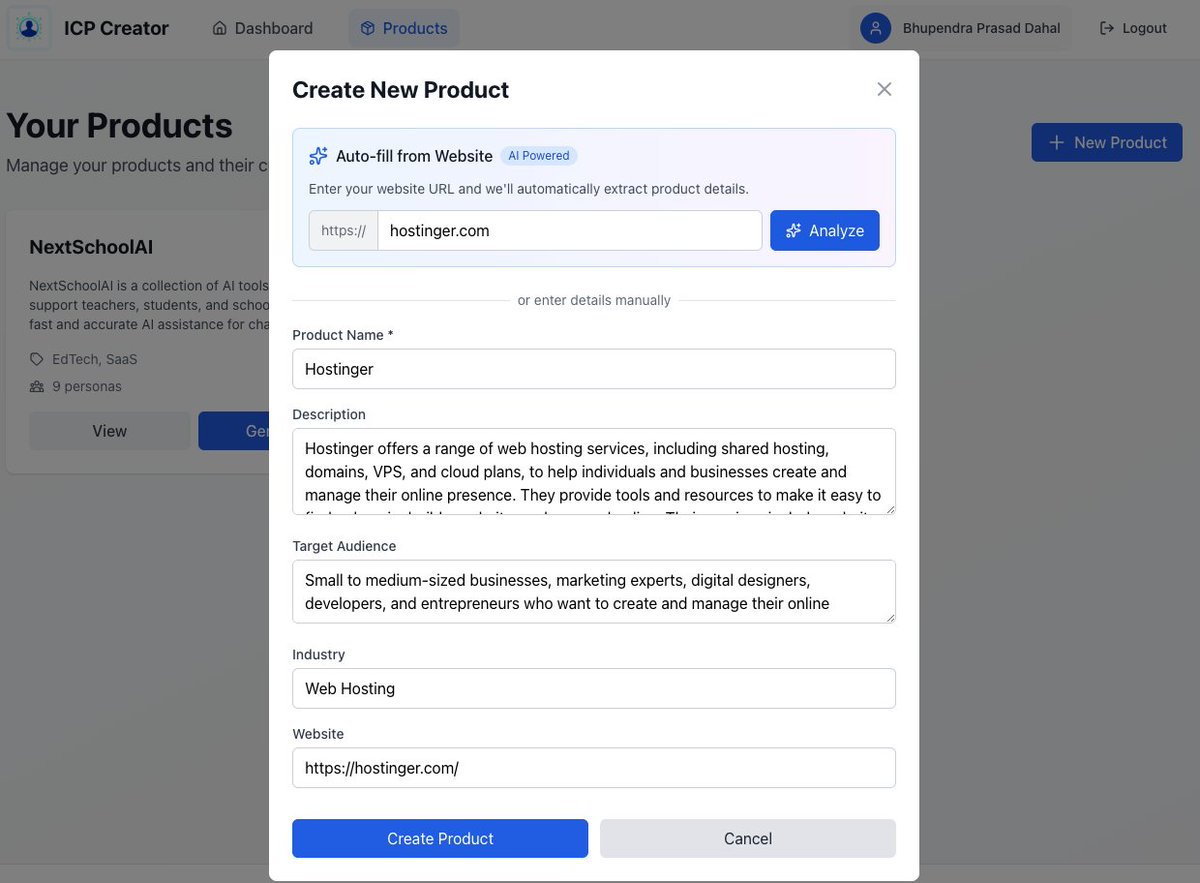
Task: Focus the Product Name field
Action: (594, 369)
